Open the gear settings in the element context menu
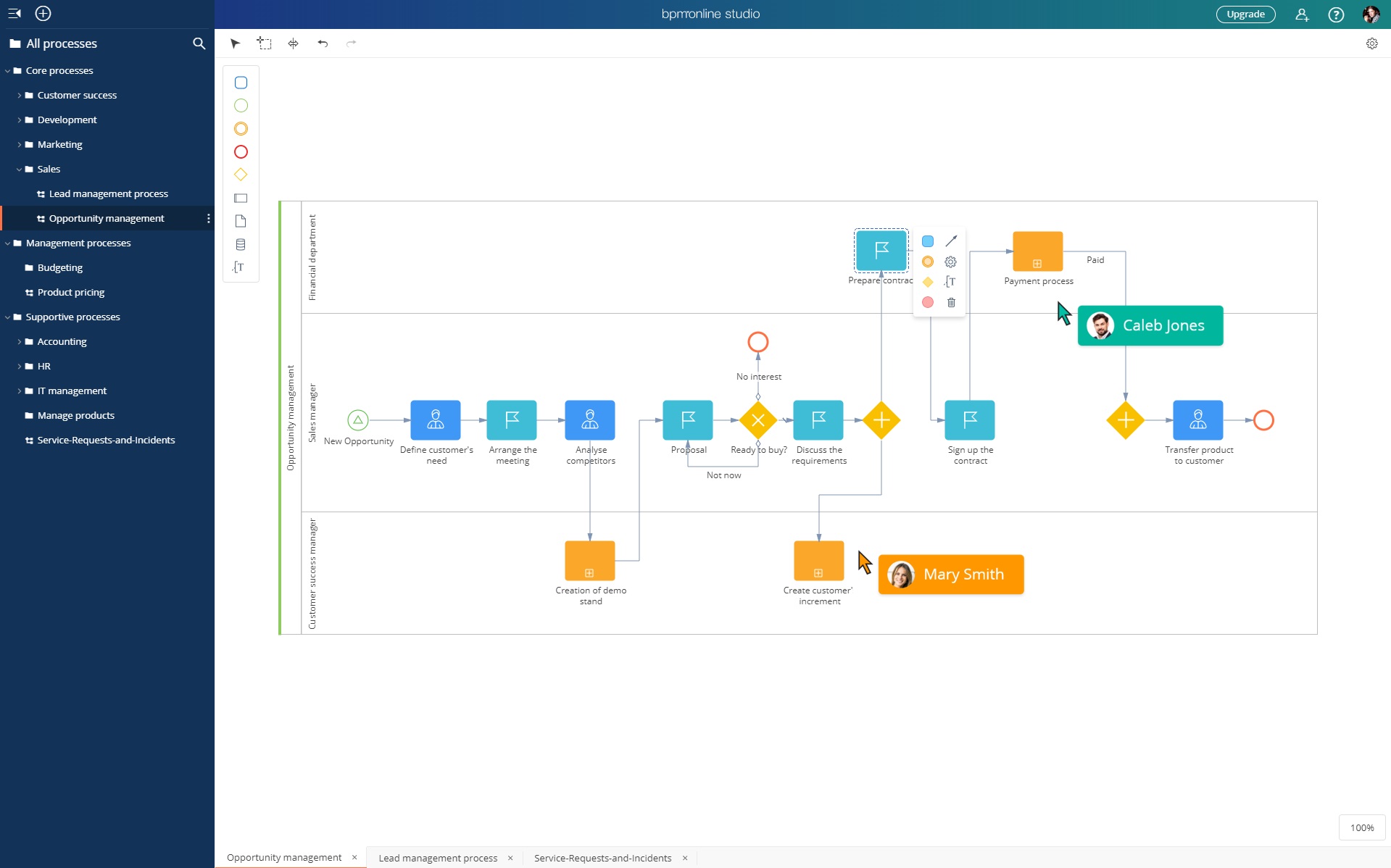Screen dimensions: 1391x868 [950, 262]
